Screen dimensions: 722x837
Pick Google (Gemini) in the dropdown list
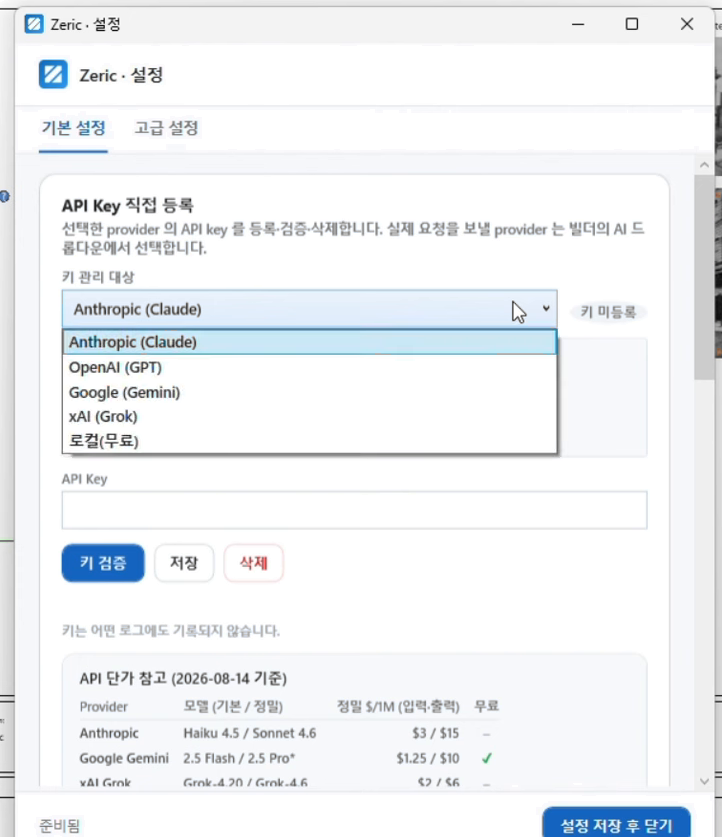coord(310,392)
